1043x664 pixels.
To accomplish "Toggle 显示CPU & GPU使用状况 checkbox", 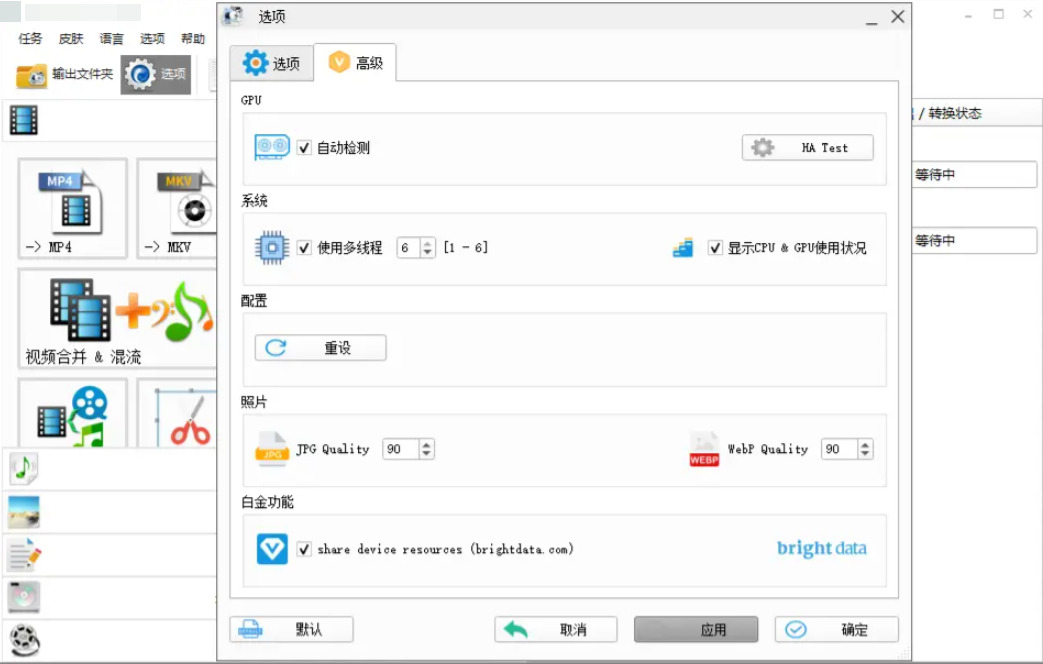I will point(715,248).
